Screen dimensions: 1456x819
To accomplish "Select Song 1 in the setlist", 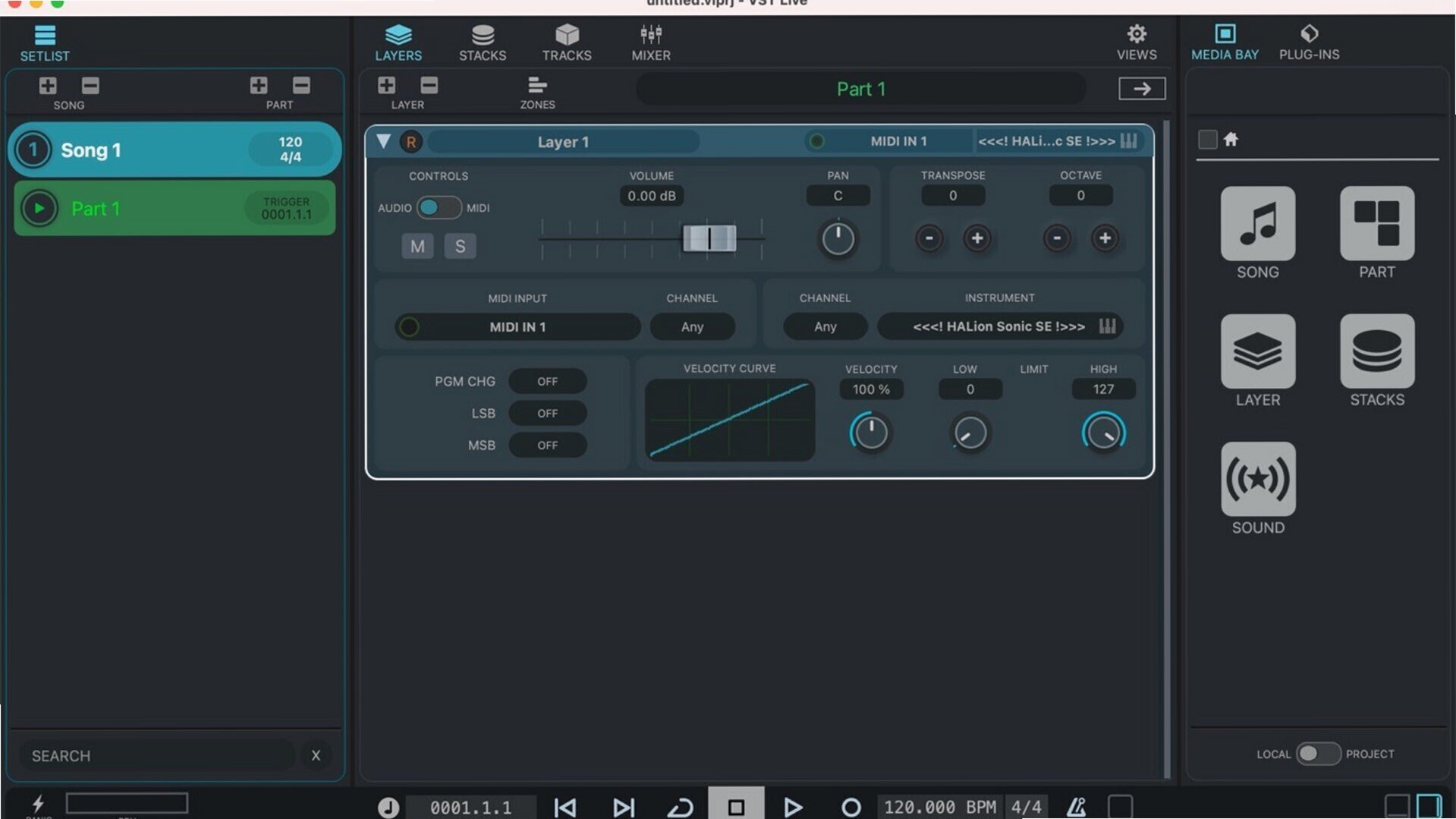I will (x=175, y=150).
